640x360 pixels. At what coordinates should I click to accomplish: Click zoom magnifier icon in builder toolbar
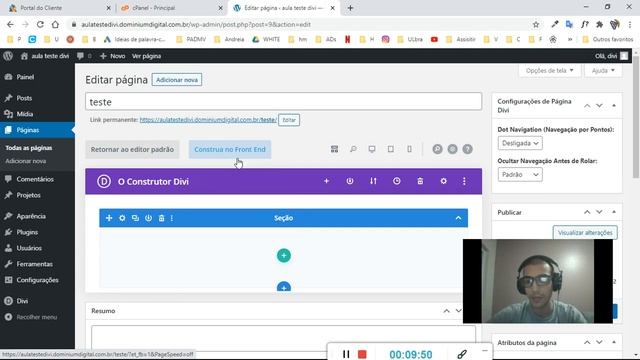(x=353, y=149)
